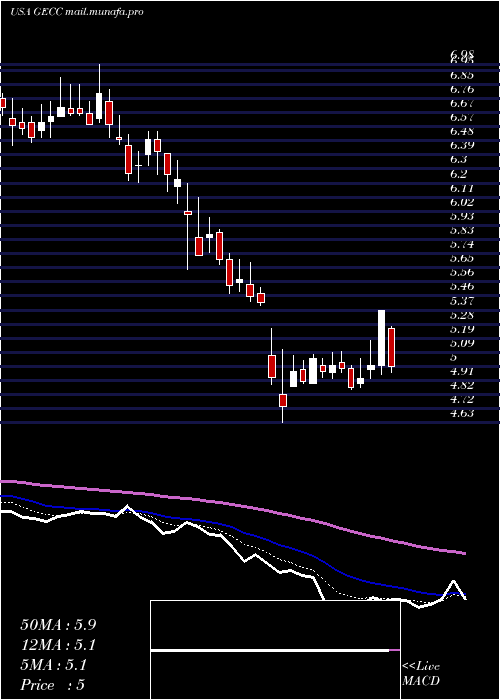Select the 5.09 price level label
Image resolution: width=500 pixels, height=700 pixels.
(462, 343)
